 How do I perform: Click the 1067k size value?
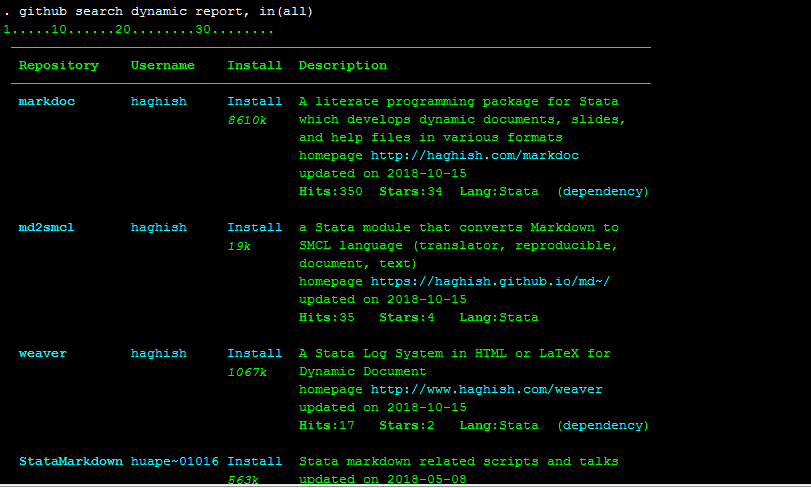click(x=247, y=372)
